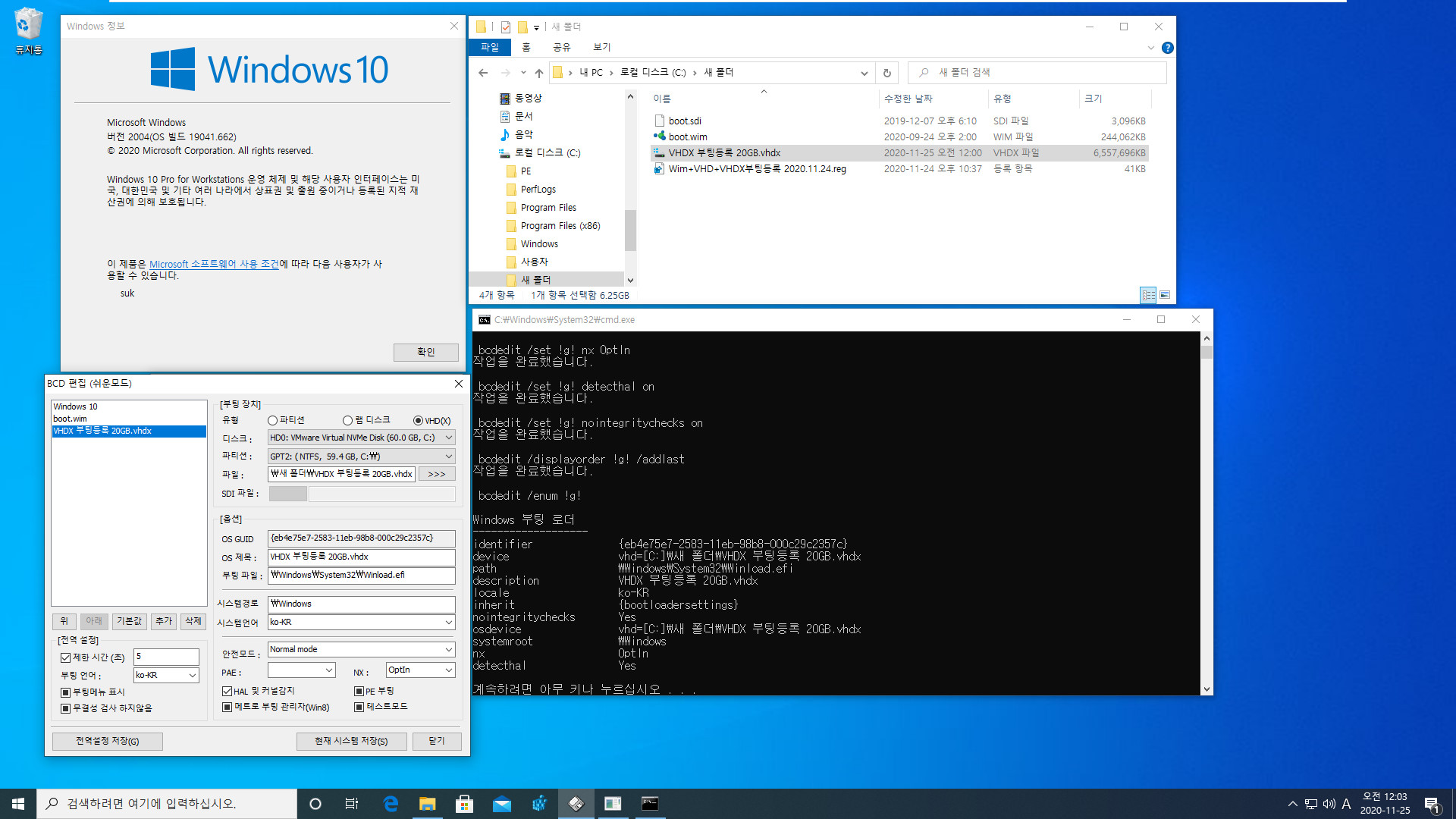Open the 파티션 GPT2 dropdown
Screen dimensions: 1456x819
point(361,456)
